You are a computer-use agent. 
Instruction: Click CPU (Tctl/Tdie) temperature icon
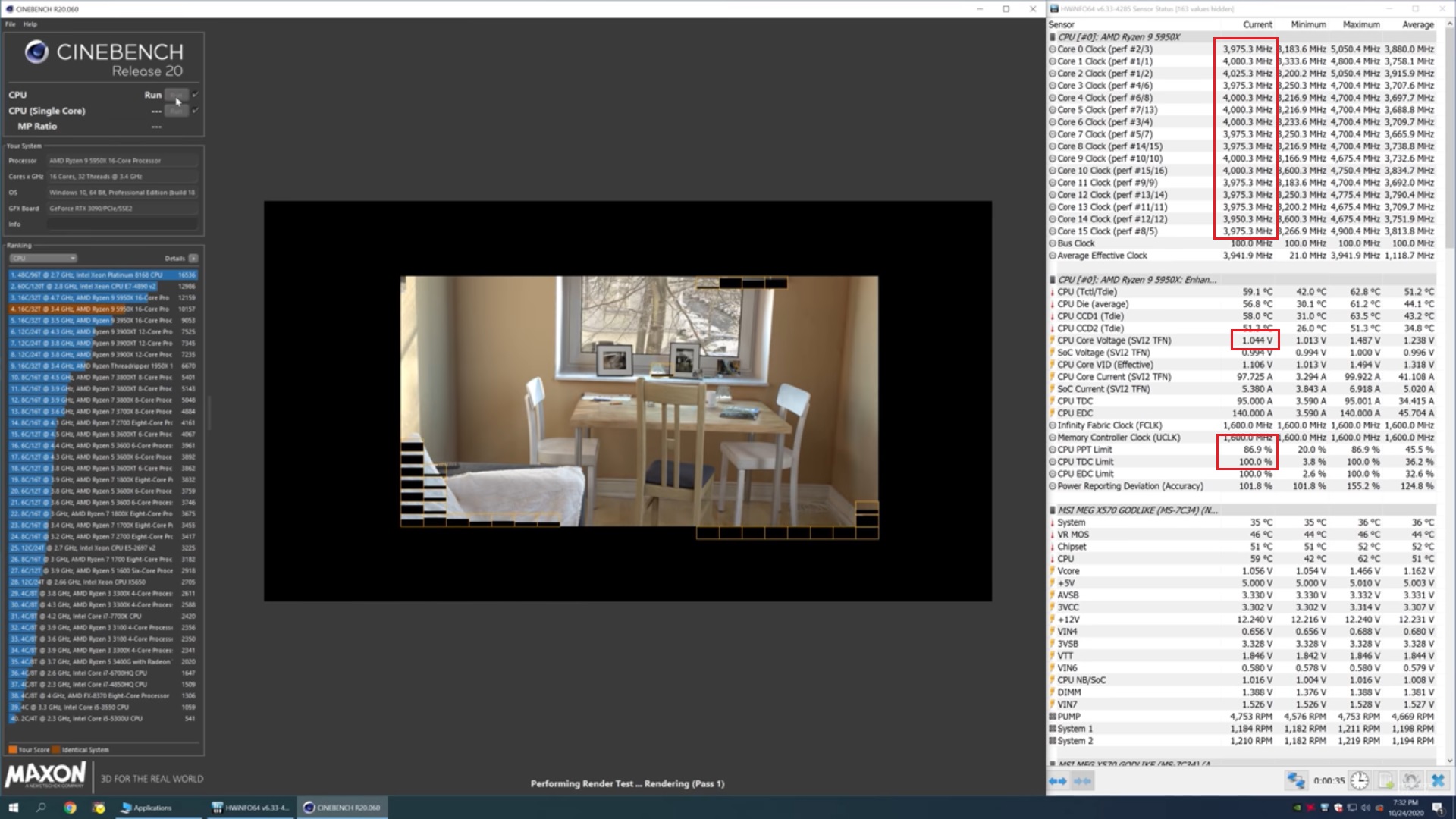1053,292
